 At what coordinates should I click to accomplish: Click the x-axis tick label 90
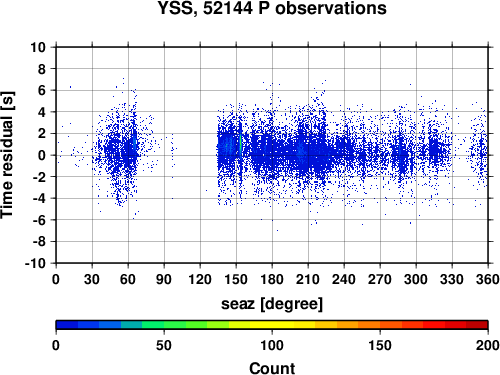[x=164, y=279]
